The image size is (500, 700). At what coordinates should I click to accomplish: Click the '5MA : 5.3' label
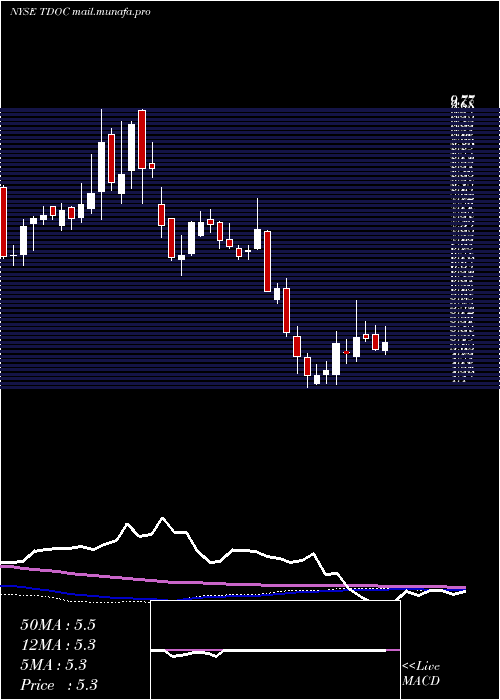pyautogui.click(x=54, y=665)
